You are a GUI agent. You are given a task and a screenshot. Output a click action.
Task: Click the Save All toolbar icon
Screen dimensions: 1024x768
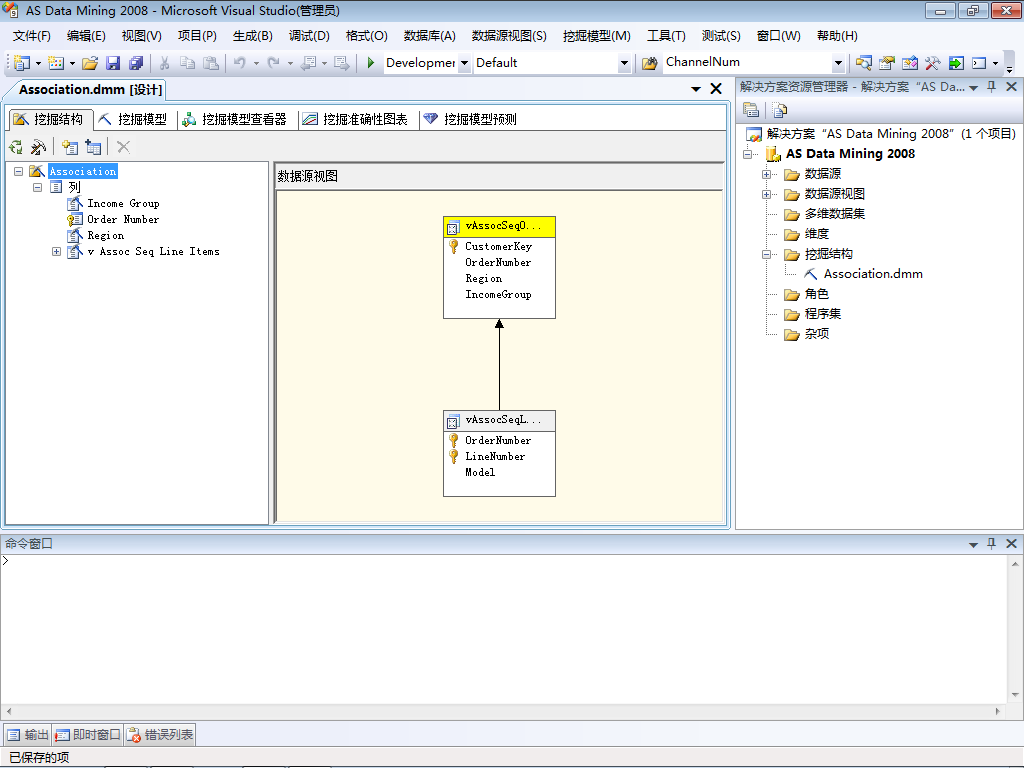(136, 63)
